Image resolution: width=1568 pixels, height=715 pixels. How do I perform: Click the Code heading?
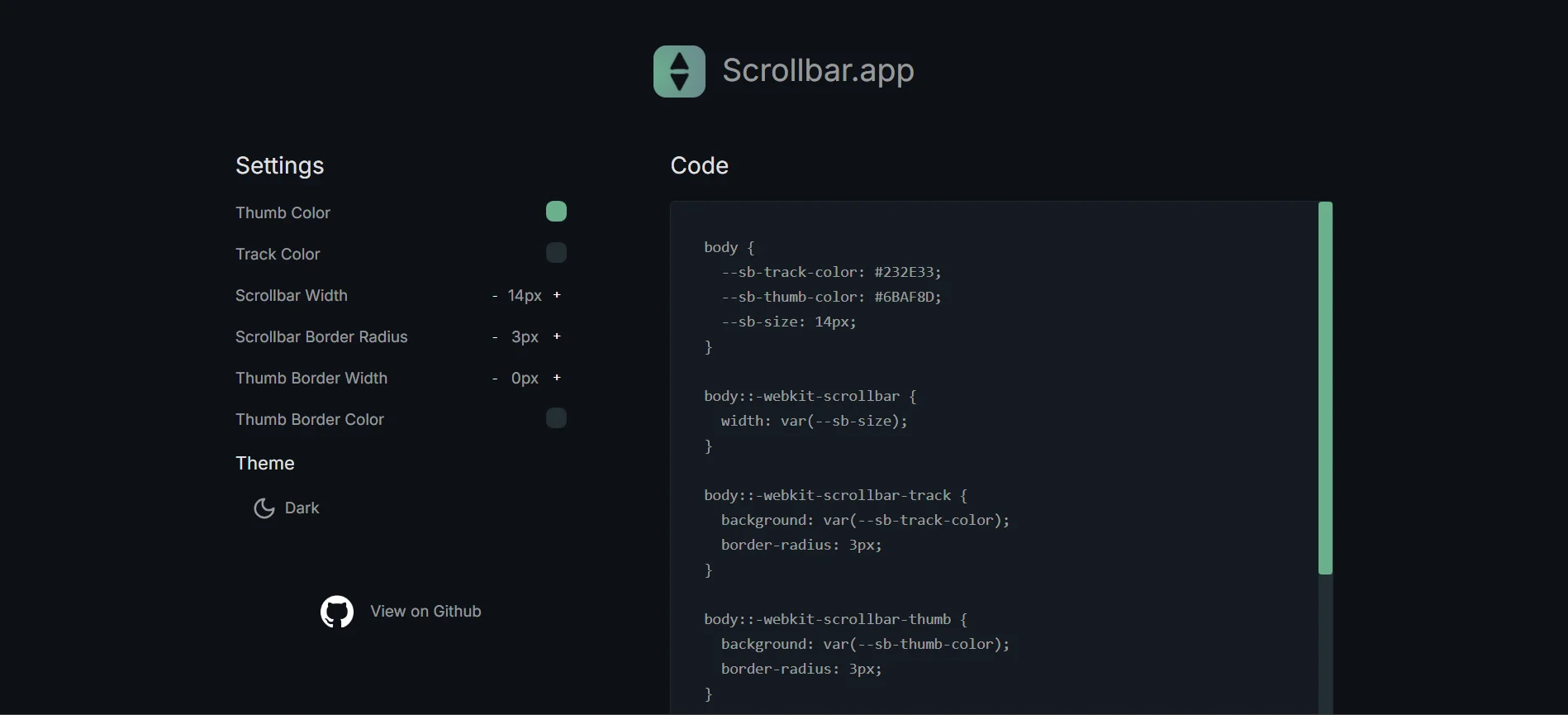pos(699,165)
